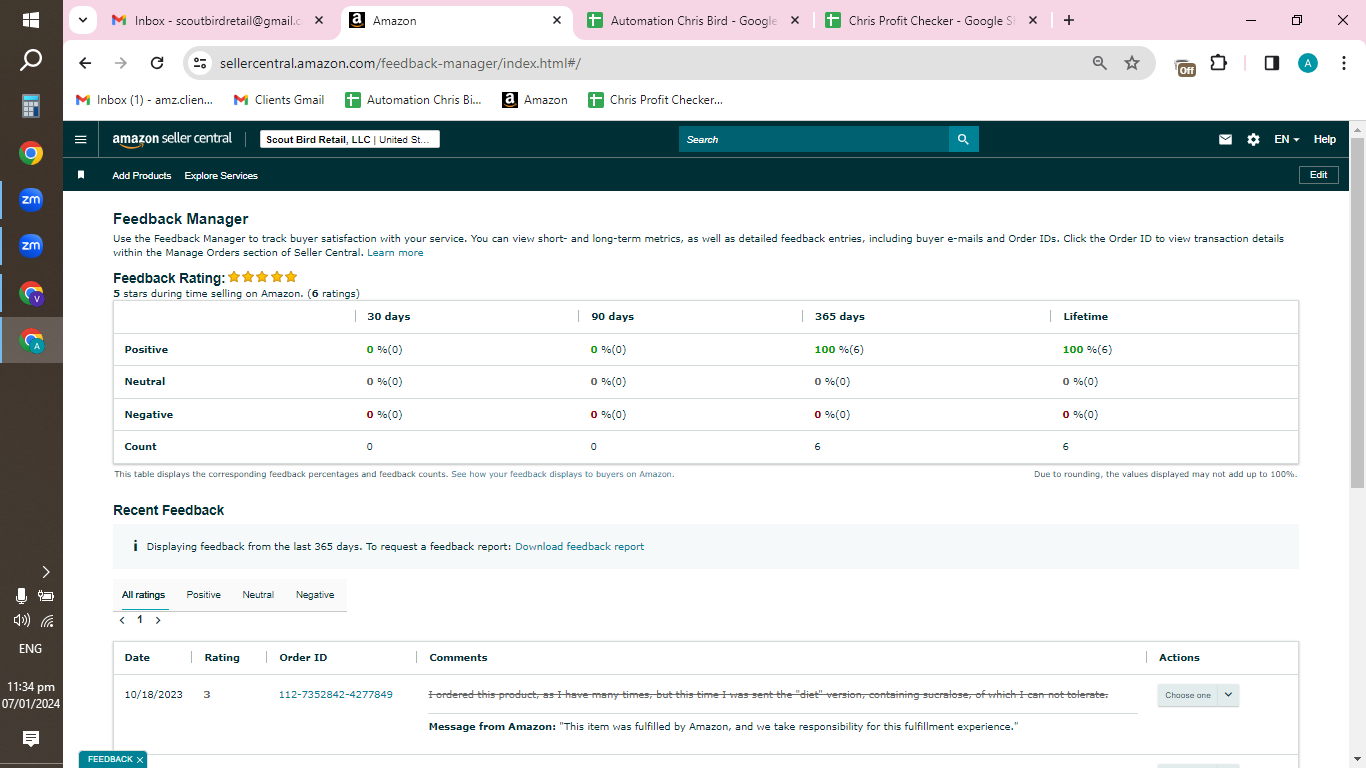Open the Seller Central hamburger menu
This screenshot has width=1366, height=768.
(81, 140)
